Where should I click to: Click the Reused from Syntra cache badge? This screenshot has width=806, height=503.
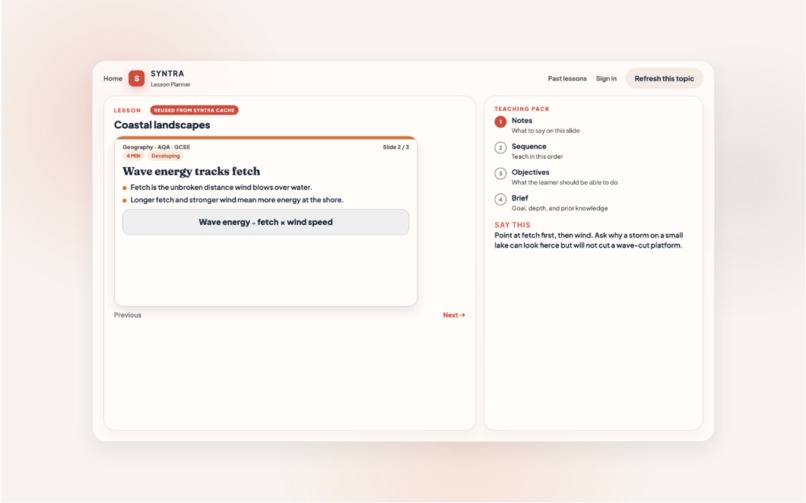[194, 110]
